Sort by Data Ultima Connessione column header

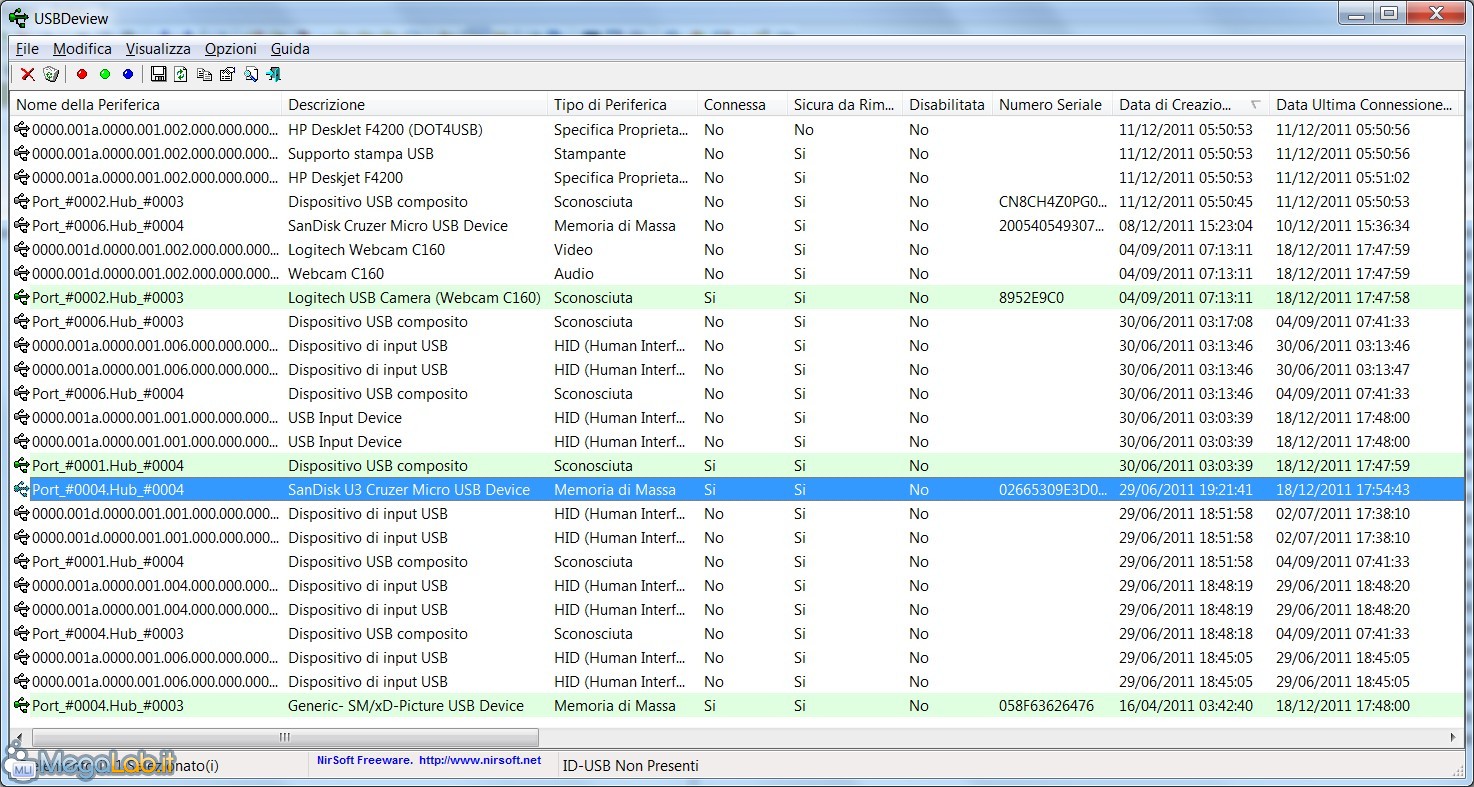click(x=1364, y=104)
